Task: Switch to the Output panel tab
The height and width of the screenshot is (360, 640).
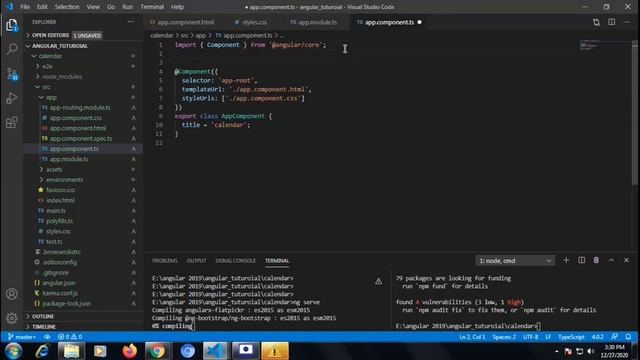Action: (196, 260)
